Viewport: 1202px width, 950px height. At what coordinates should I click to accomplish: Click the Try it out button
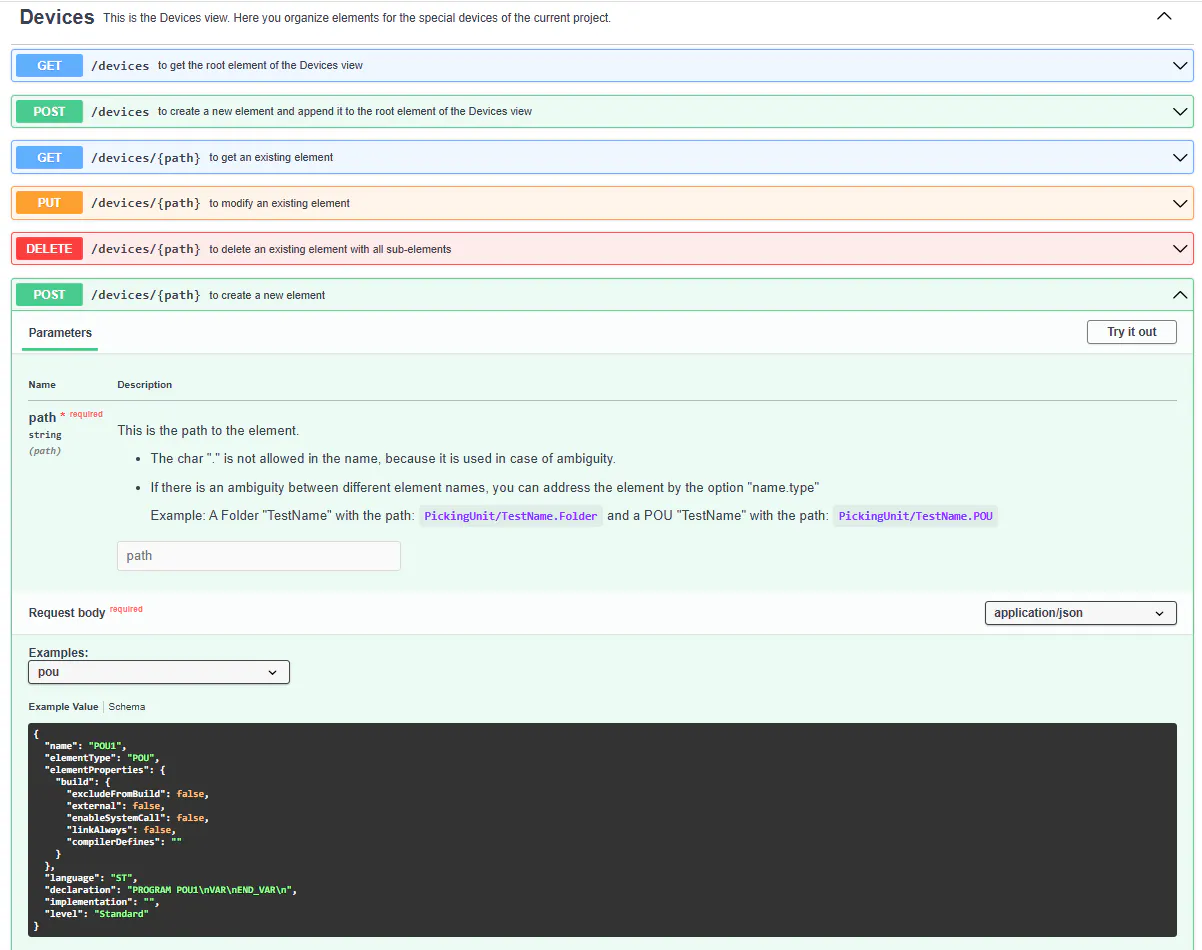1131,332
